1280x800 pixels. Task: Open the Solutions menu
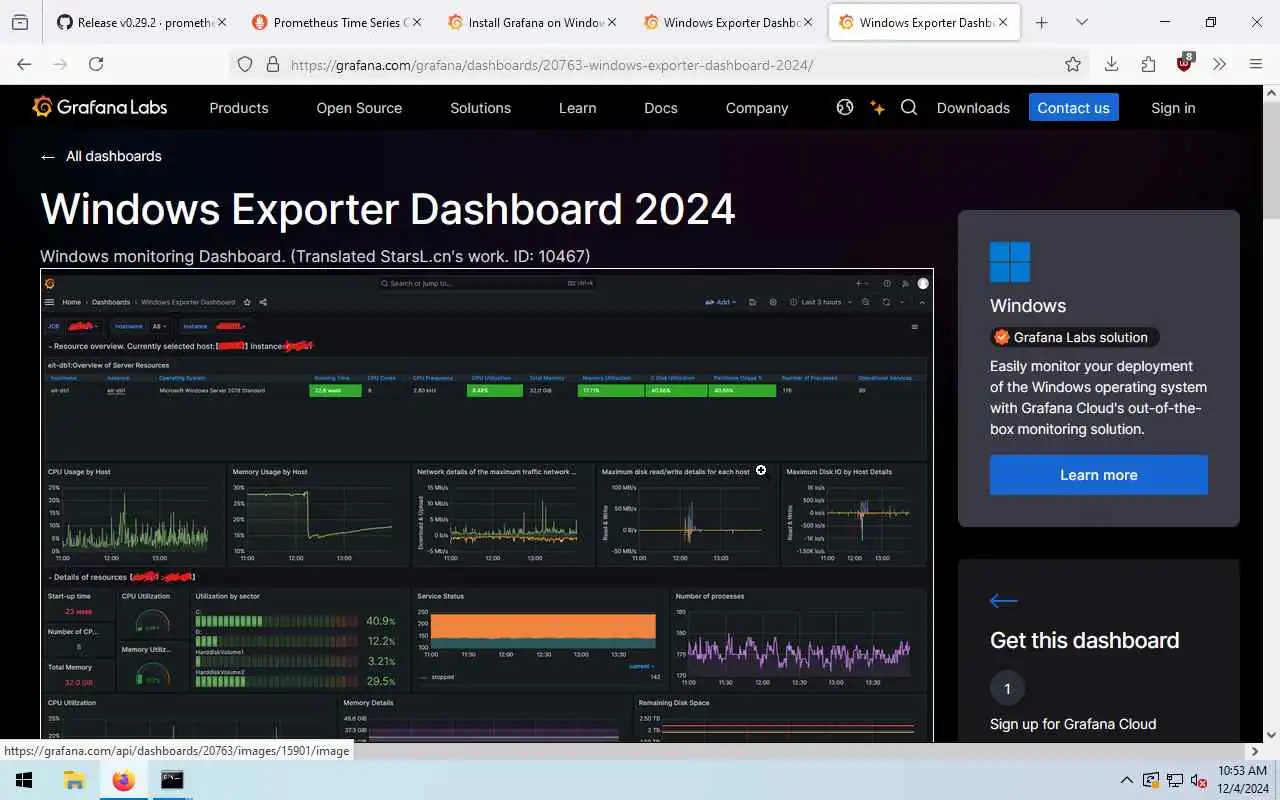coord(480,108)
